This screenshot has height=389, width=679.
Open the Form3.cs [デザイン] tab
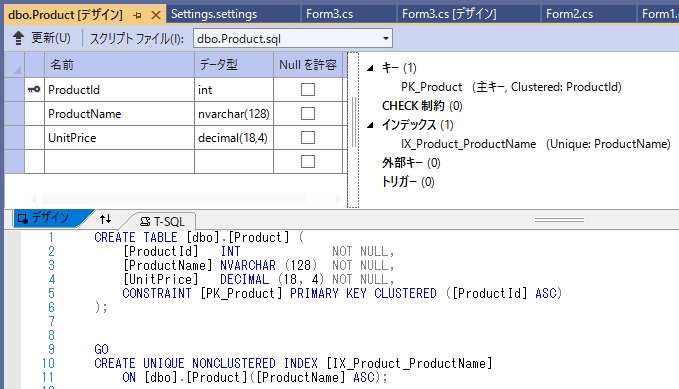449,14
